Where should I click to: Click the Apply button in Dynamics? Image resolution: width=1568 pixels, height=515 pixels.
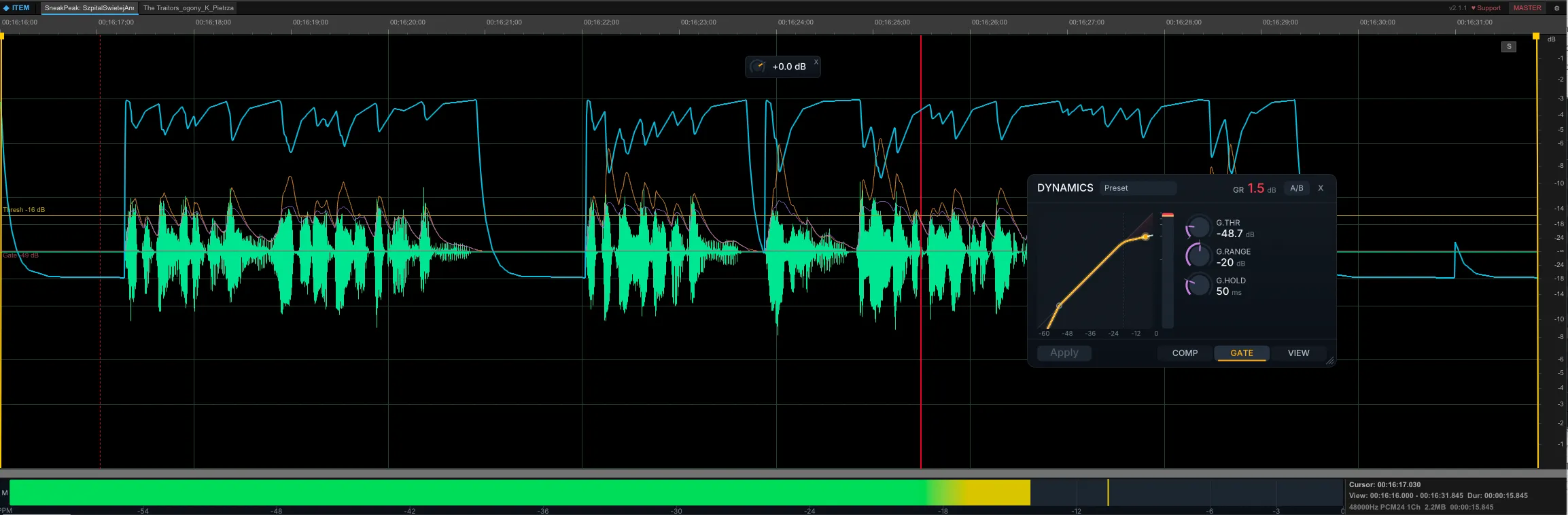[1064, 353]
